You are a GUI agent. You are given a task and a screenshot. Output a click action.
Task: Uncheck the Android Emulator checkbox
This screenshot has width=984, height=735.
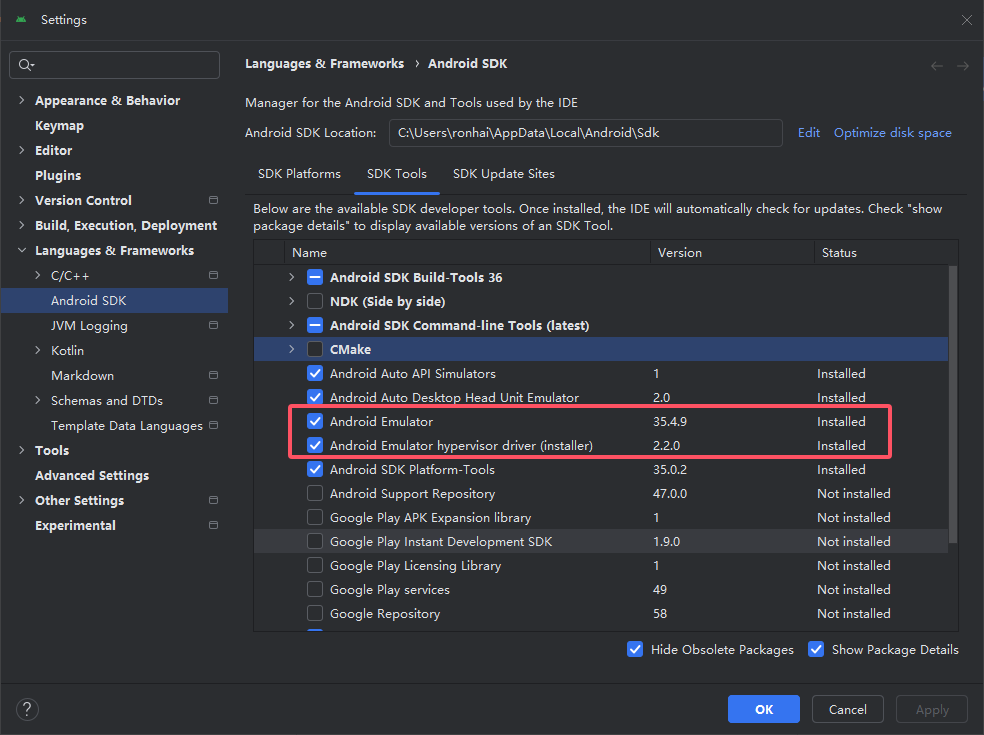315,421
